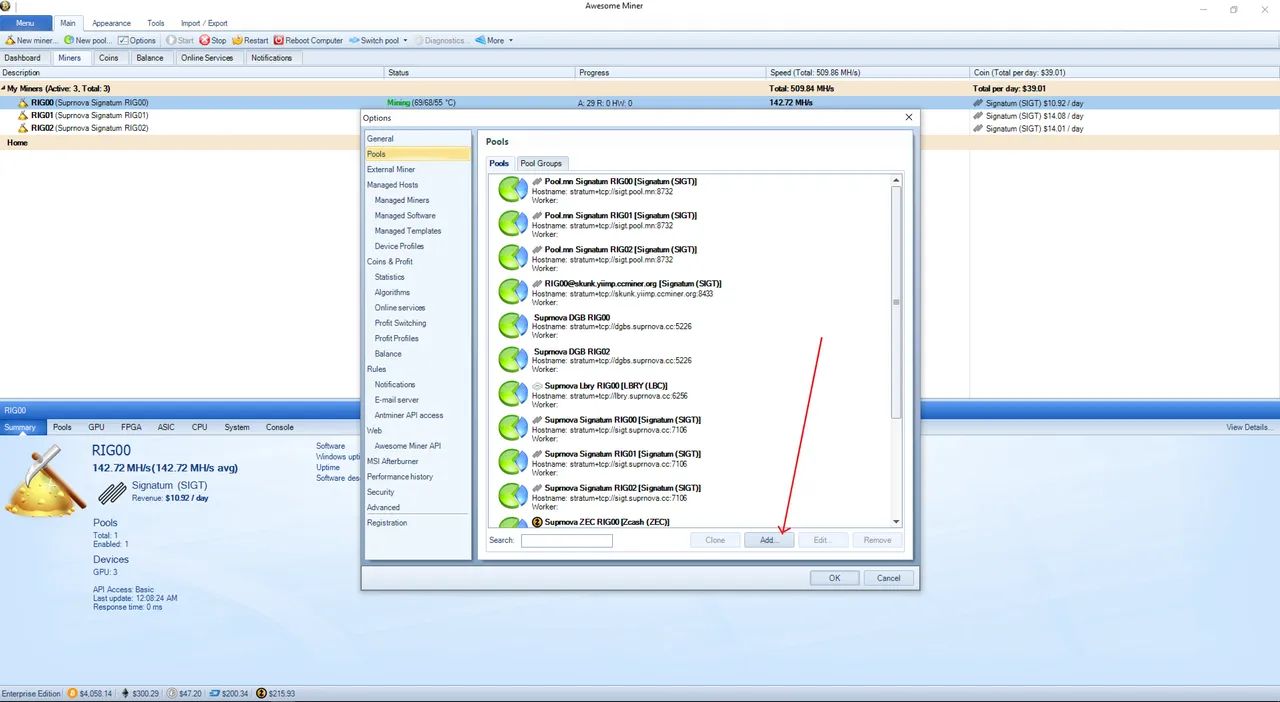
Task: Click the pool icon for Pool.mn Signatum RIG02
Action: coord(513,258)
